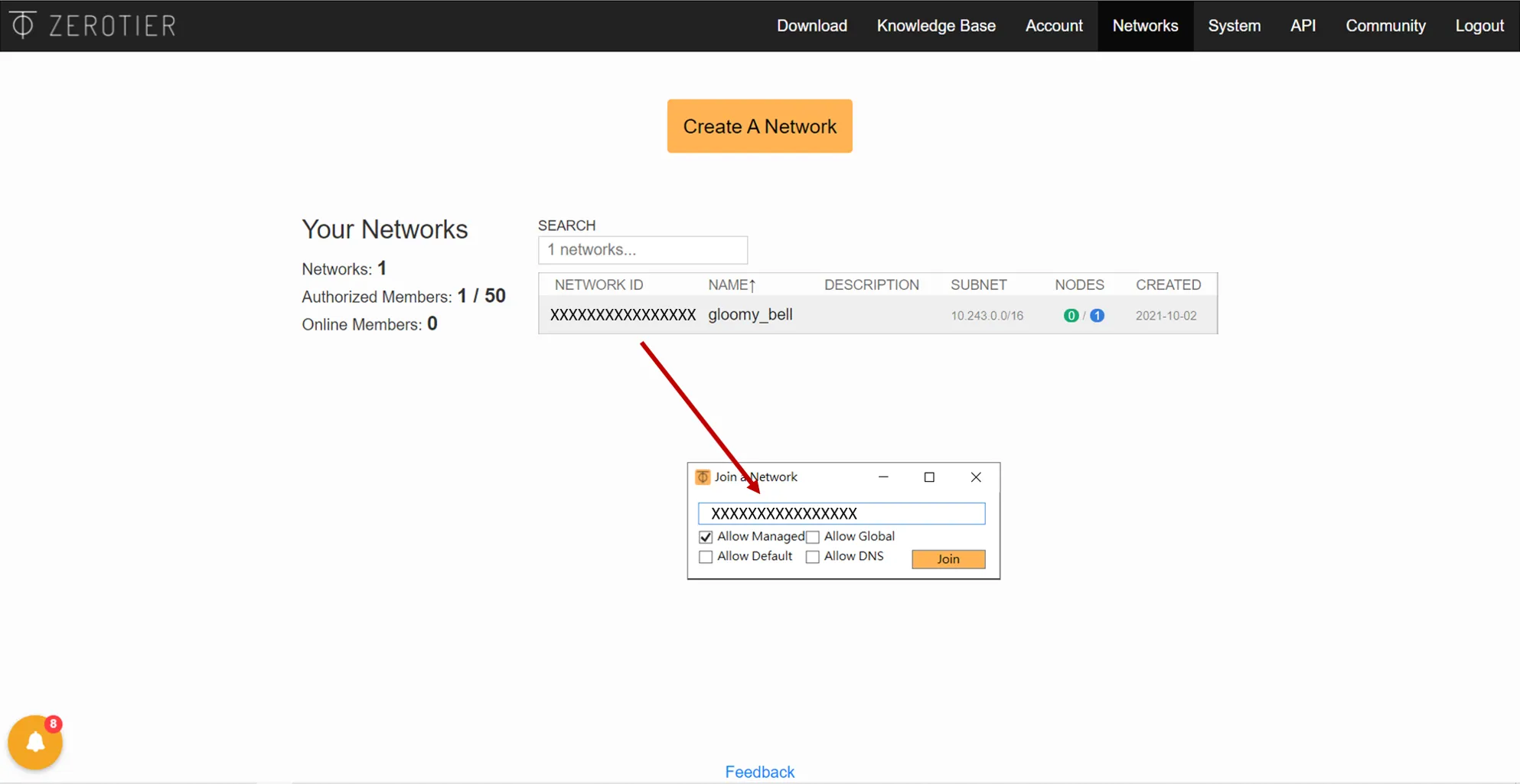This screenshot has height=784, width=1520.
Task: Click the blue authorized nodes badge
Action: pyautogui.click(x=1097, y=315)
